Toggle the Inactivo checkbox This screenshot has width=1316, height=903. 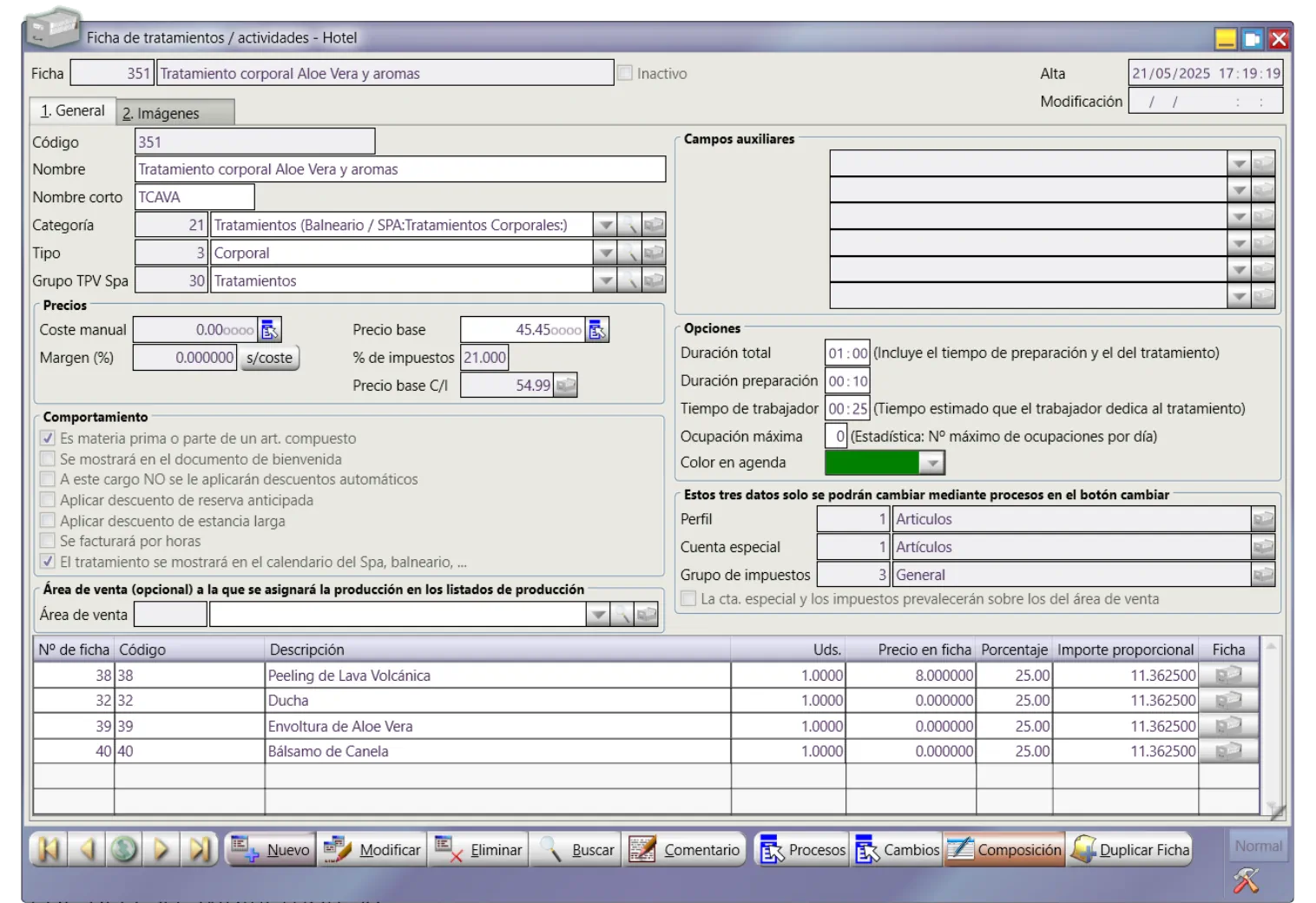coord(625,74)
